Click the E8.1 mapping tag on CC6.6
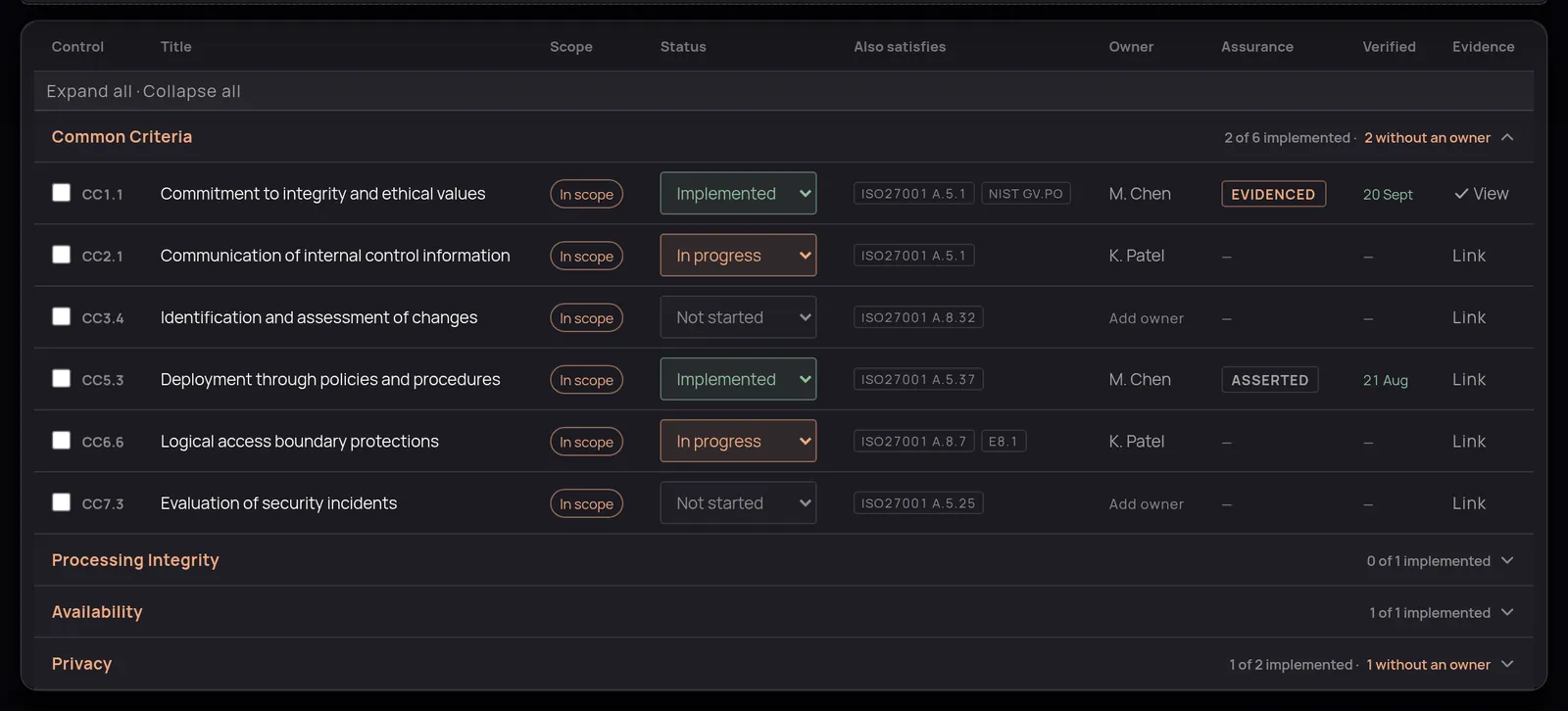 (1004, 442)
